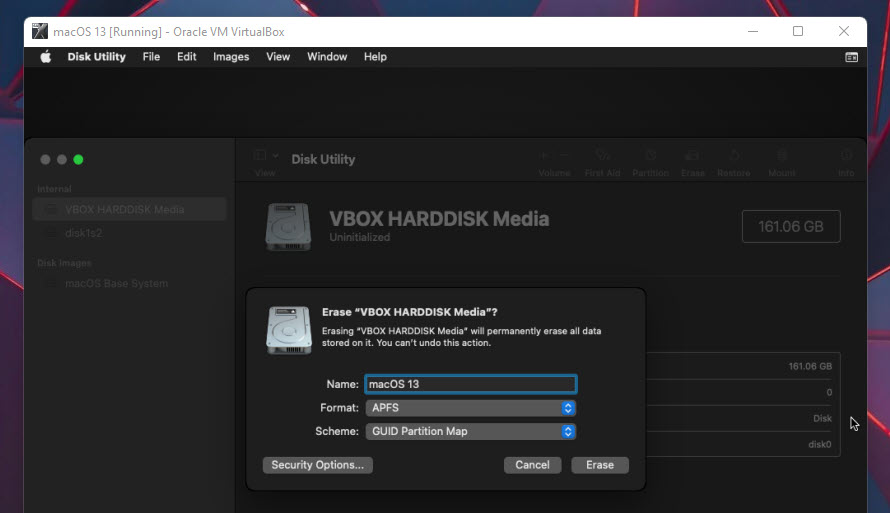Maximize the VirtualBox window
890x513 pixels.
tap(797, 31)
